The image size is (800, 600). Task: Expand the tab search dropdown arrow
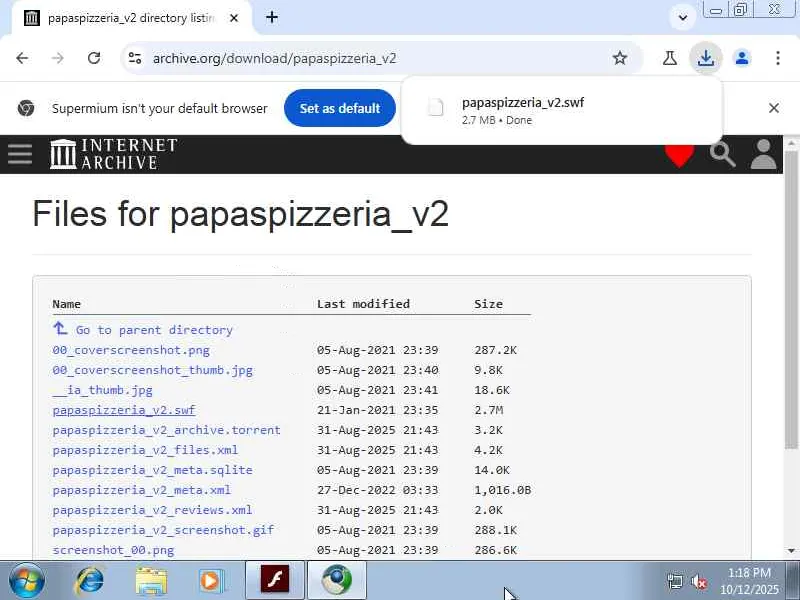[x=683, y=18]
